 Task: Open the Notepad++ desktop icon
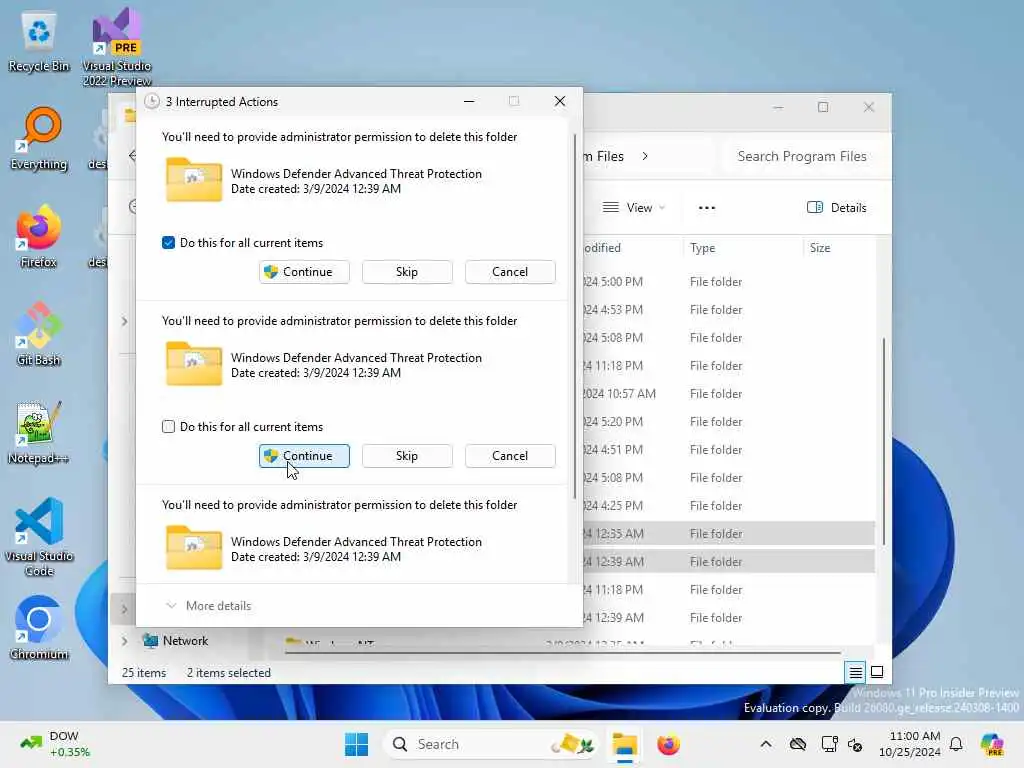tap(39, 432)
